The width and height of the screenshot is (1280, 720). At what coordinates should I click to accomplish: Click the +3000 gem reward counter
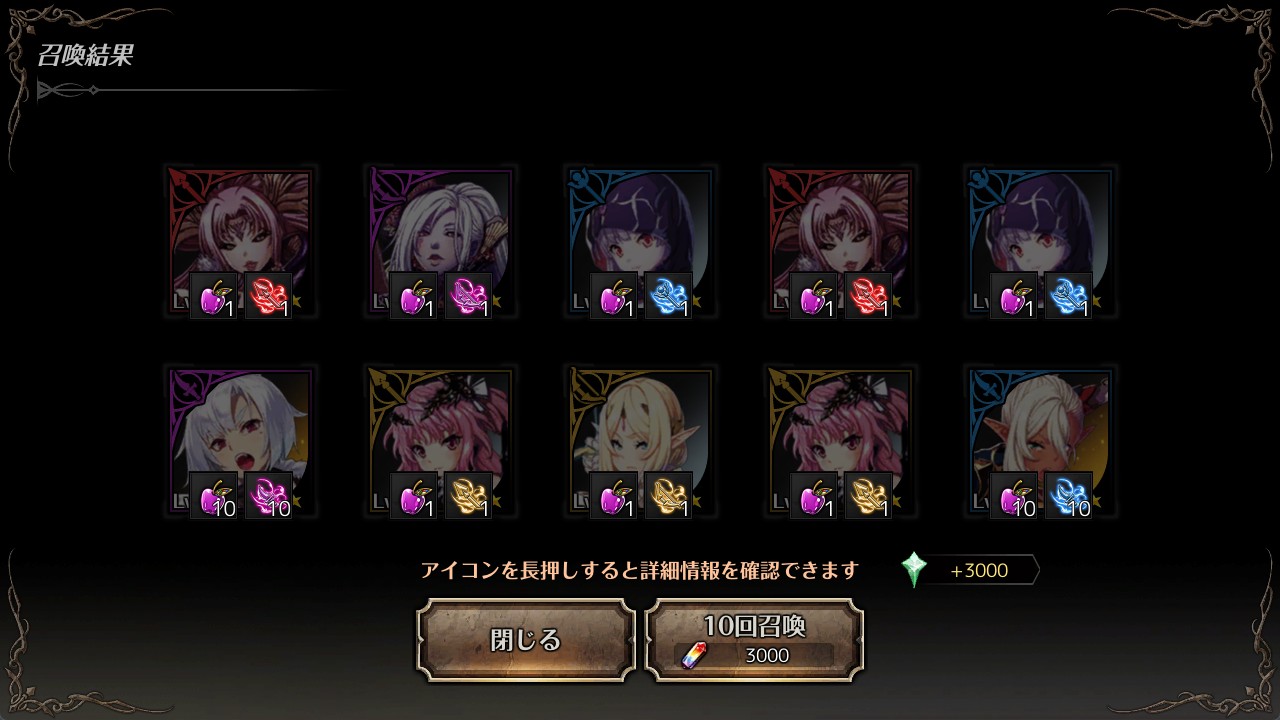979,571
